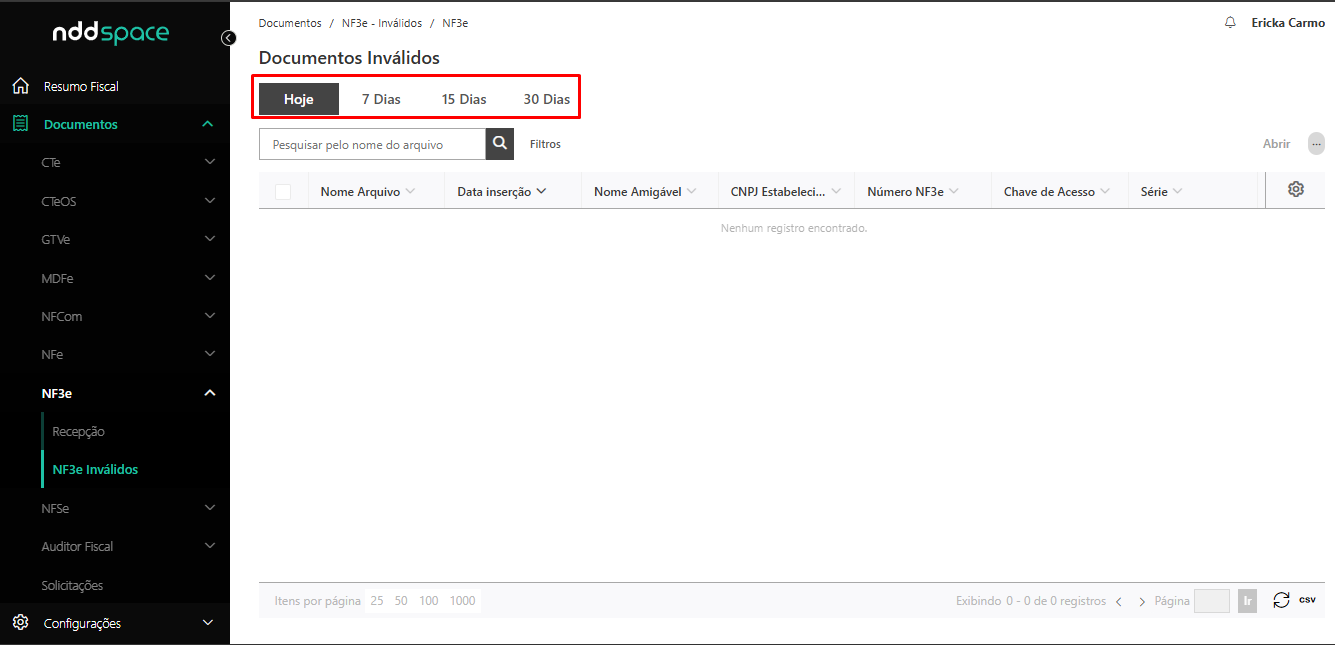Set items per page to 50
This screenshot has width=1335, height=645.
point(401,601)
